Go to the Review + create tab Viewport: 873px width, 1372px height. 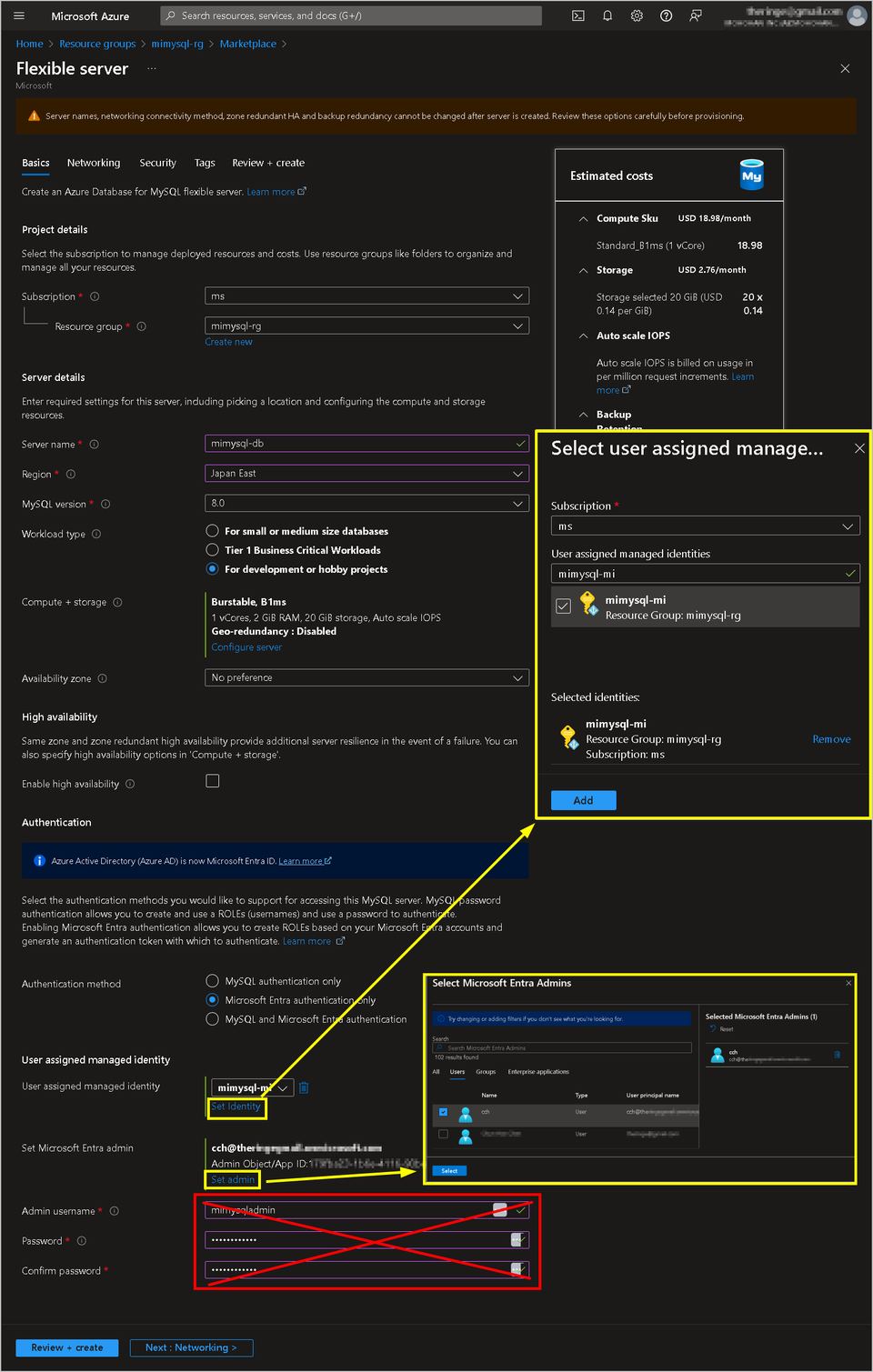point(268,163)
